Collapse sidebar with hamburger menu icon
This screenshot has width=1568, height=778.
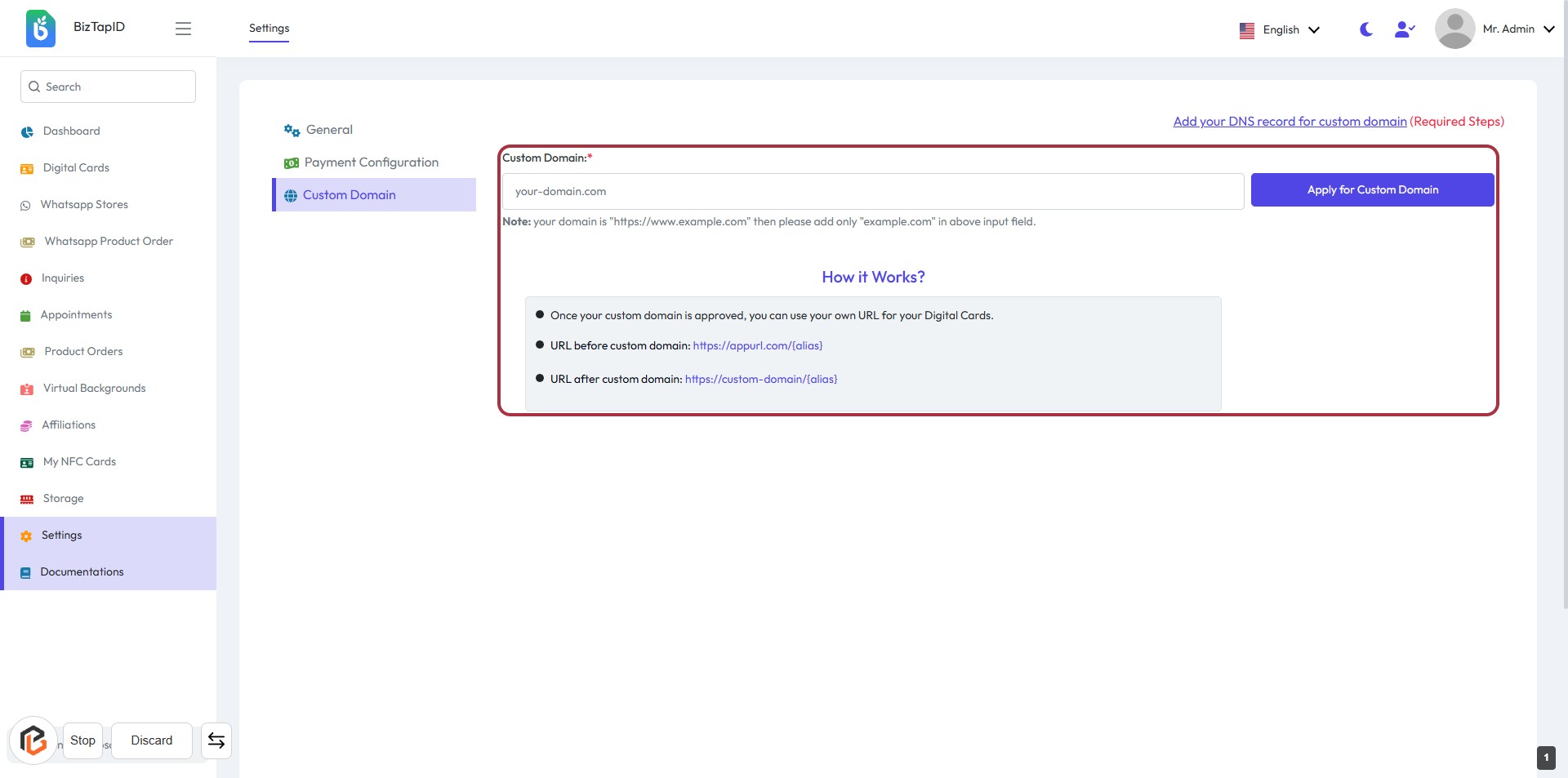pos(183,29)
